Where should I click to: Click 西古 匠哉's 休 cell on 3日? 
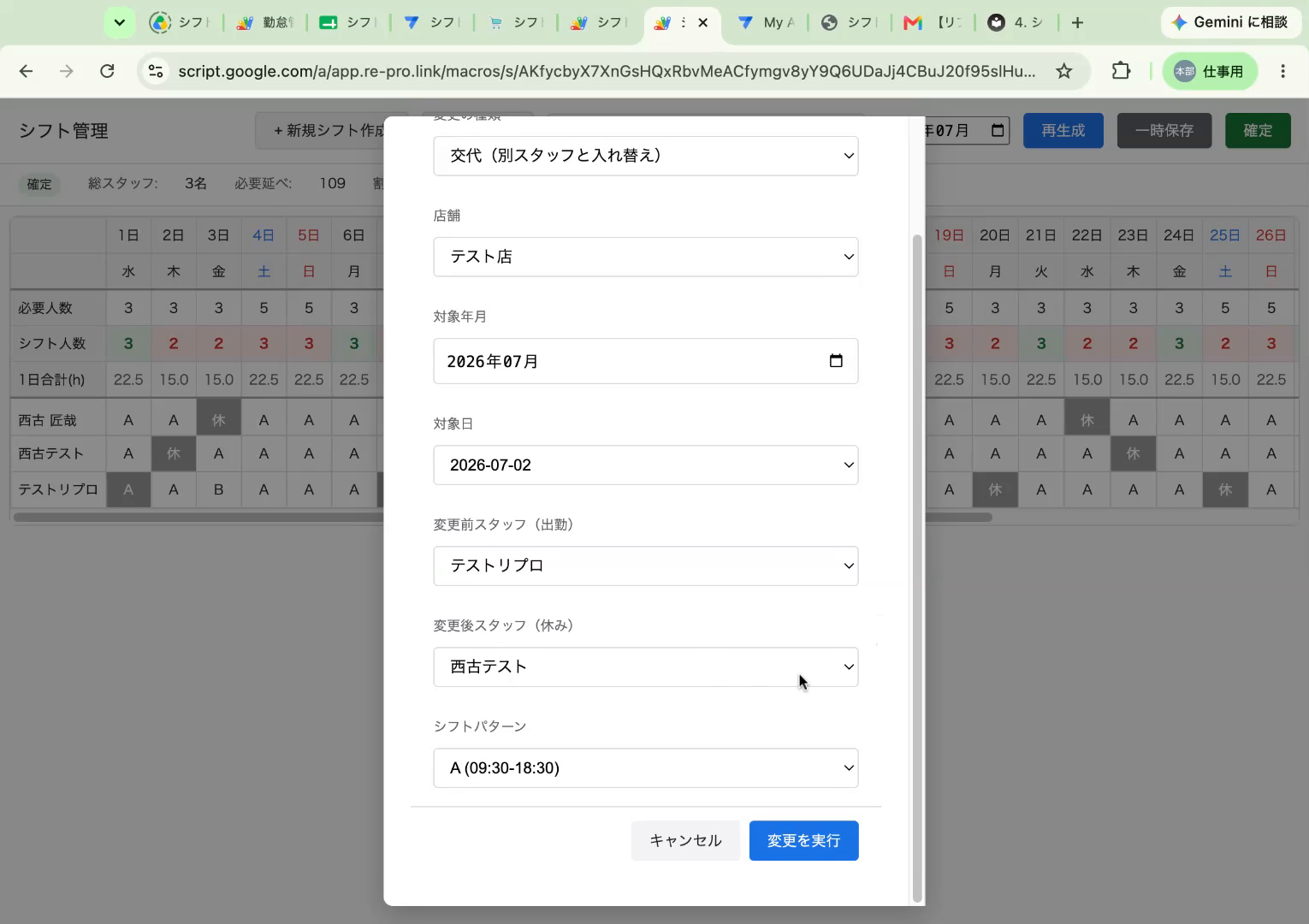click(218, 419)
